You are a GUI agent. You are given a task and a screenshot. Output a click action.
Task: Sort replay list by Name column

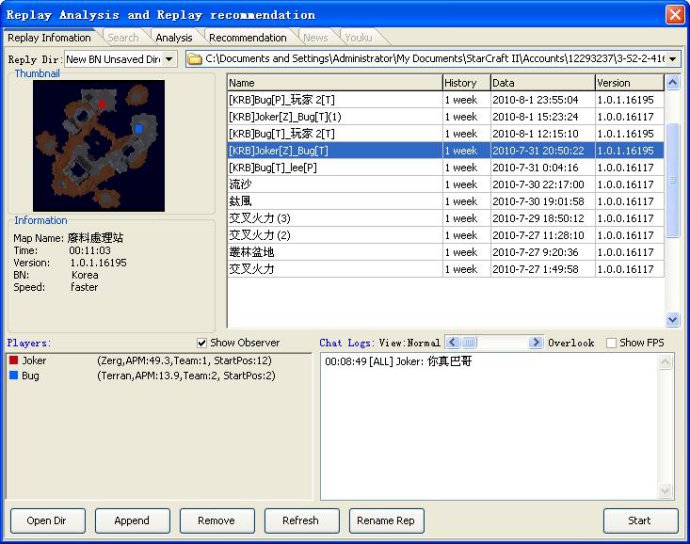pos(334,83)
